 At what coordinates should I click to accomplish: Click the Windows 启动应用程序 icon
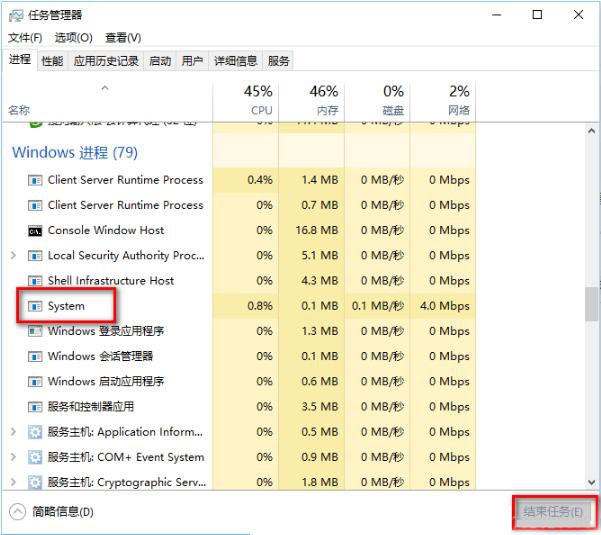(x=35, y=382)
